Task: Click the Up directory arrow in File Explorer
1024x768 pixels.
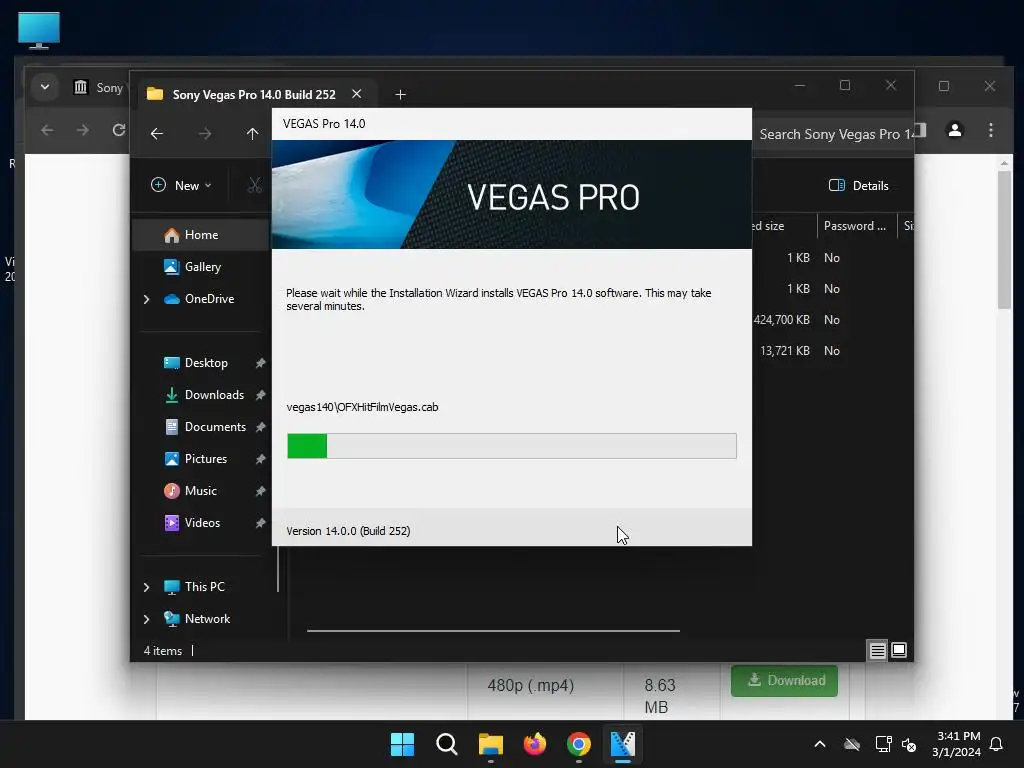Action: pyautogui.click(x=253, y=134)
